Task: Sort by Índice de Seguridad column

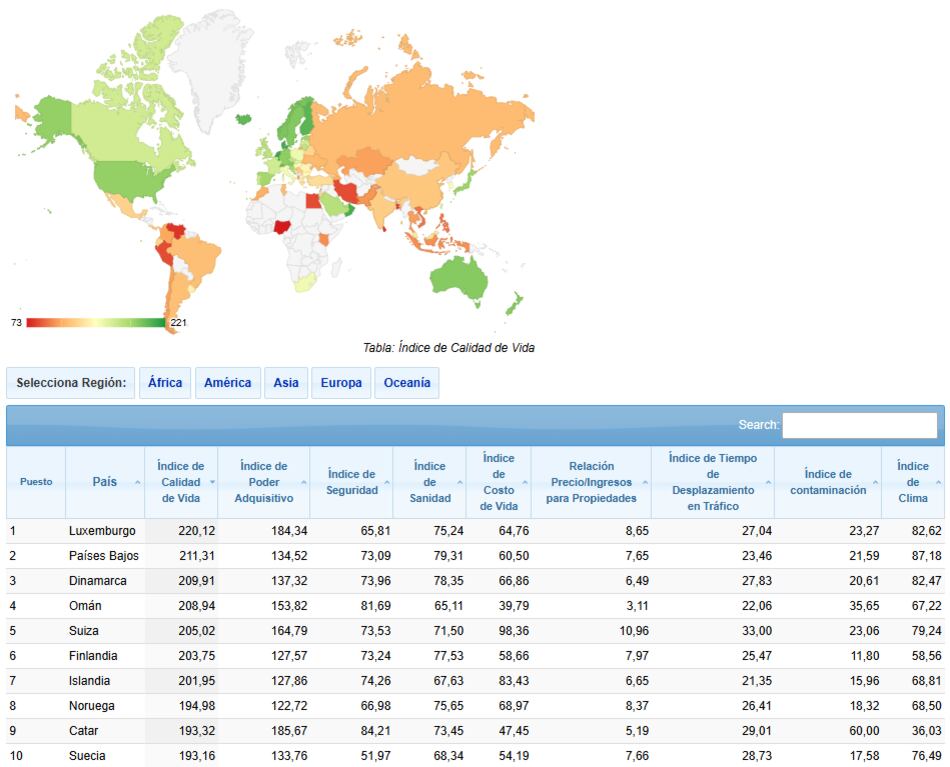Action: click(351, 482)
